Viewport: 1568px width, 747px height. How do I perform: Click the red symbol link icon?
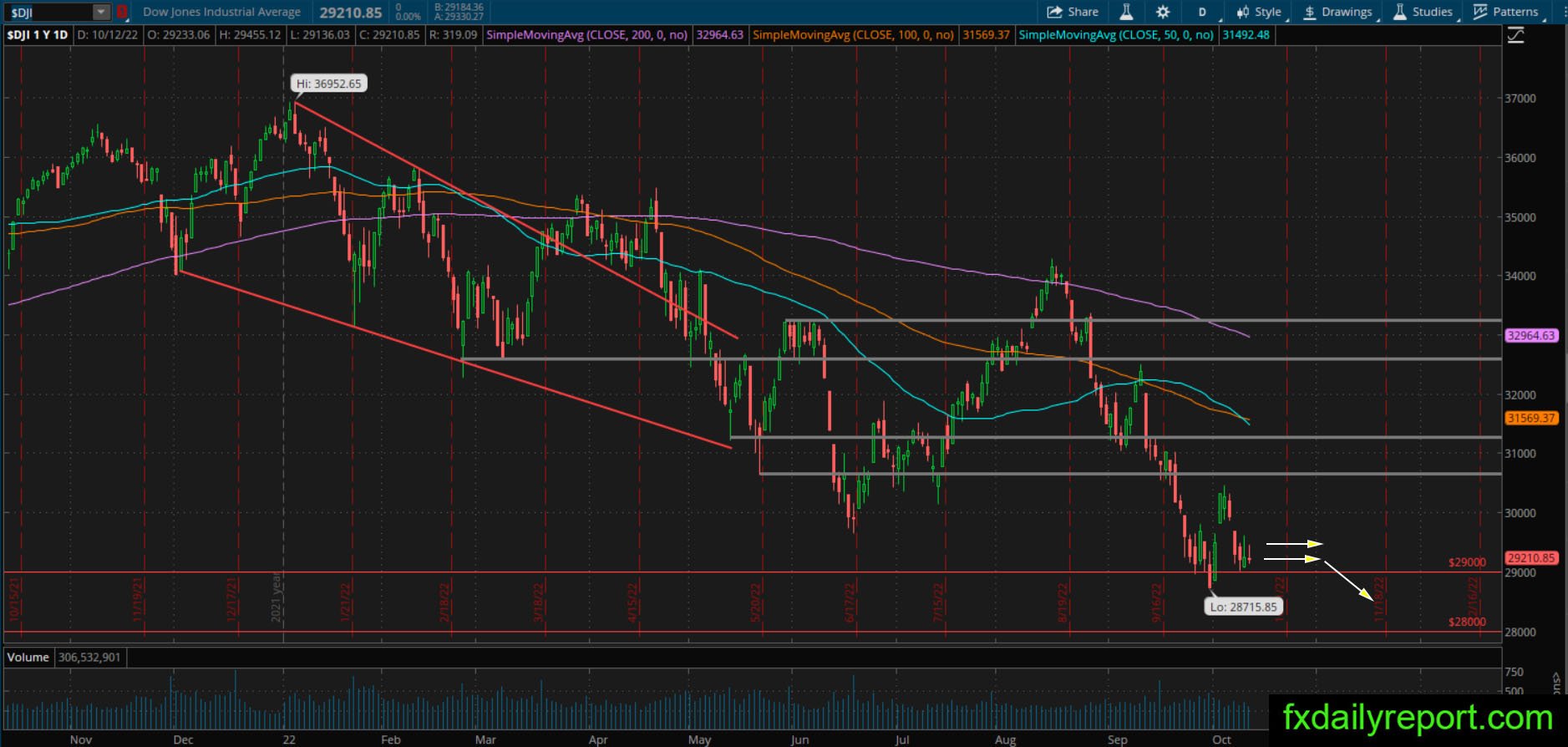pos(122,13)
